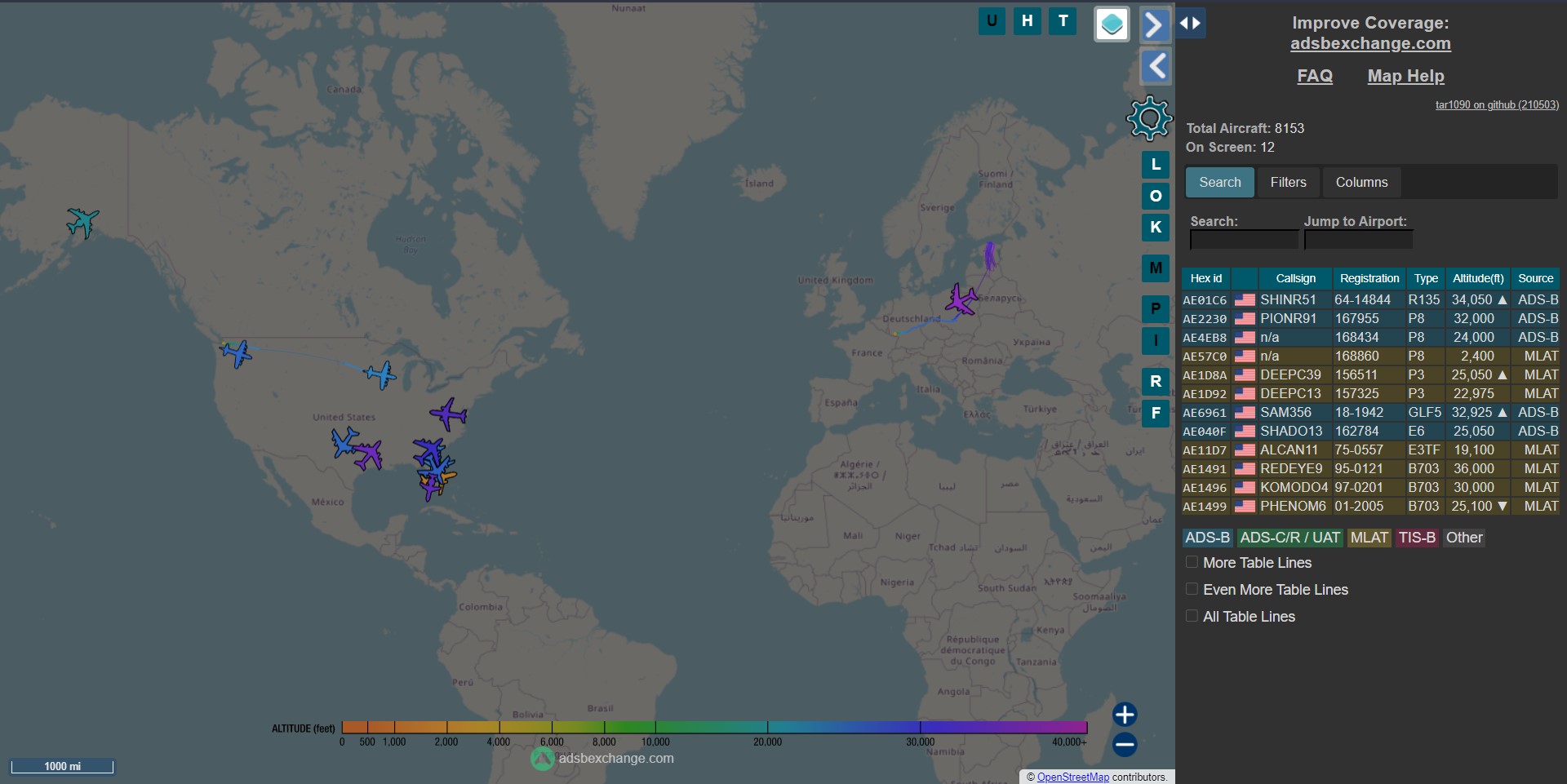
Task: Select the SAM356 aircraft row
Action: point(1370,412)
